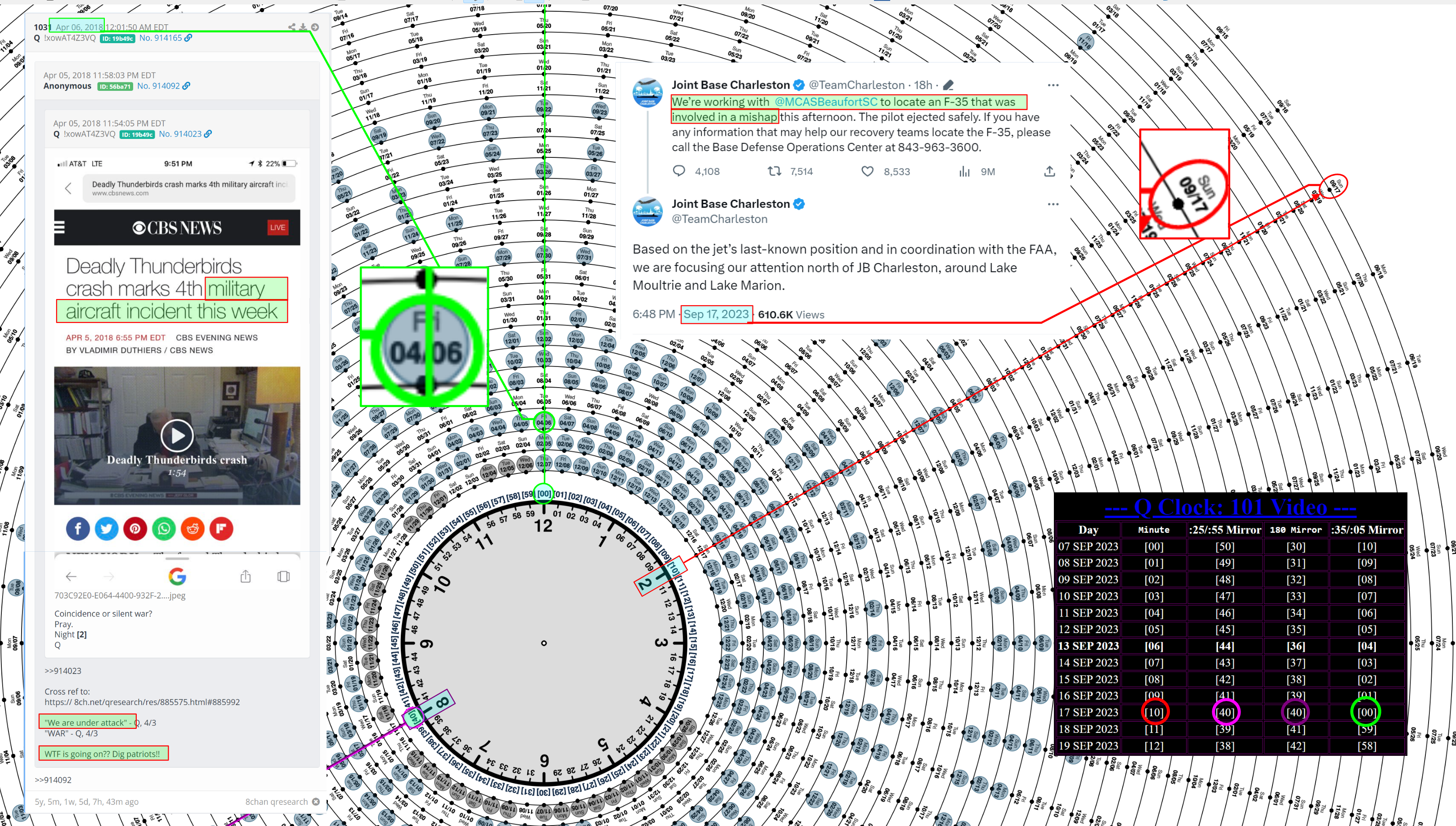Click the '5y, 5m, 1w, 5d, 7h, 43m ago' timestamp
Viewport: 1456px width, 826px height.
(x=86, y=802)
